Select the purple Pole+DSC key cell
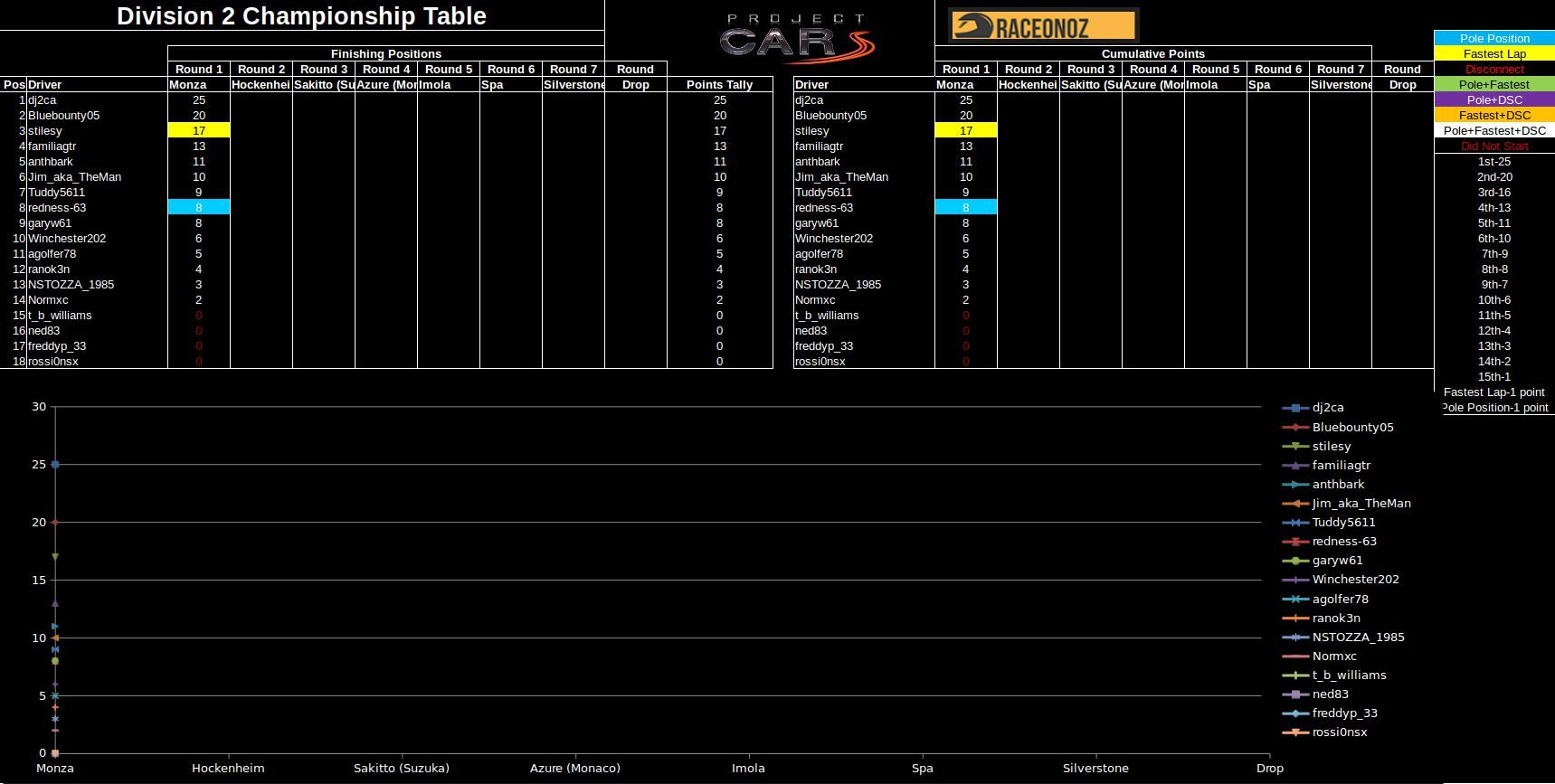 (x=1494, y=99)
